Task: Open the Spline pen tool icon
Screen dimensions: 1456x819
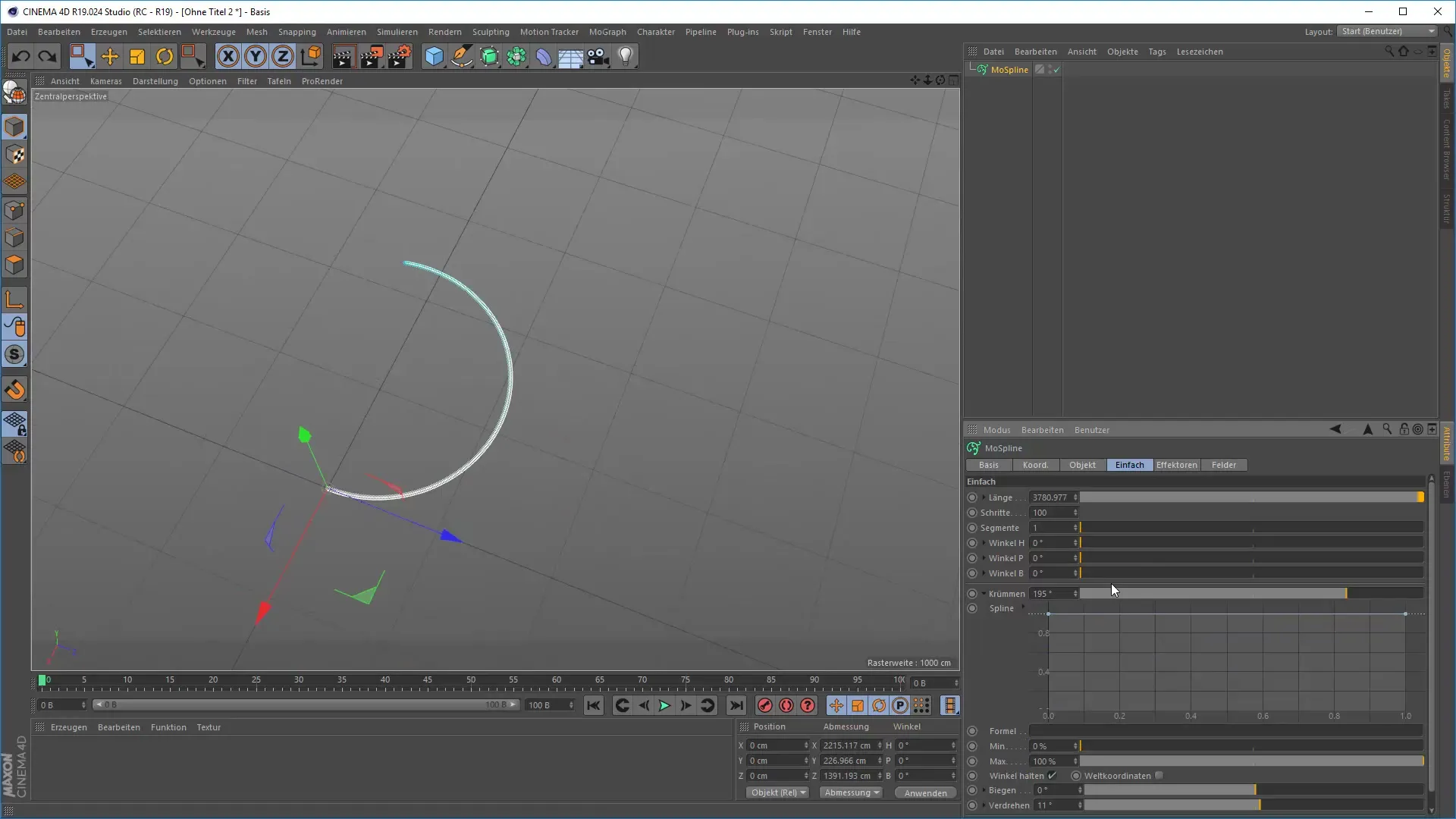Action: pyautogui.click(x=462, y=56)
